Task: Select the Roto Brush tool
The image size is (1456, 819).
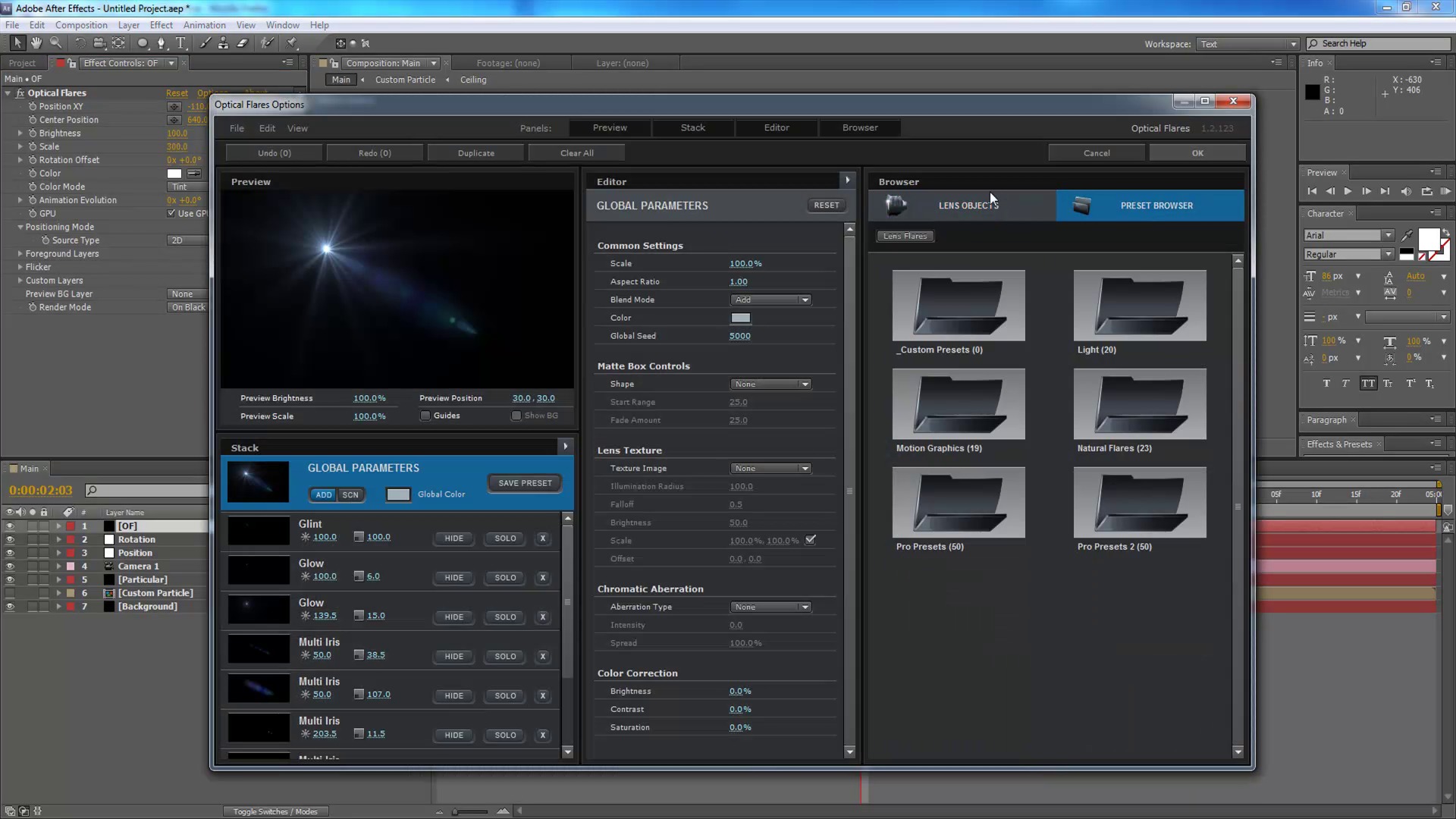Action: click(x=267, y=43)
